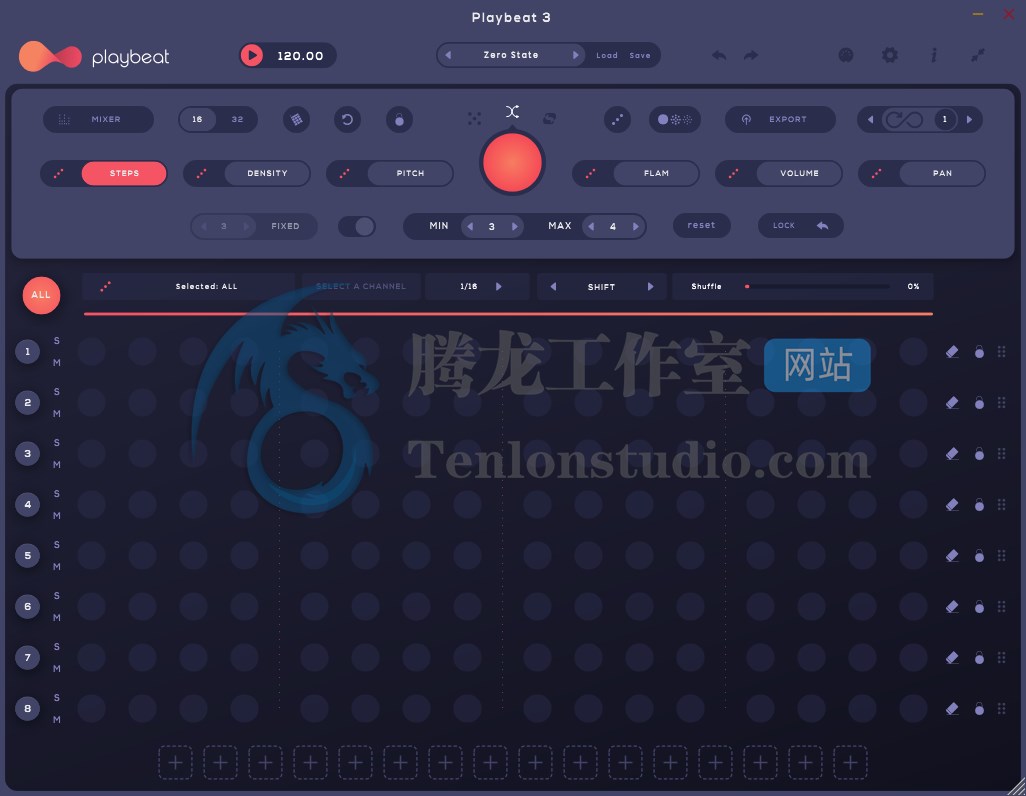Click the first plus pattern slot
Screen dimensions: 1026x796
(175, 763)
